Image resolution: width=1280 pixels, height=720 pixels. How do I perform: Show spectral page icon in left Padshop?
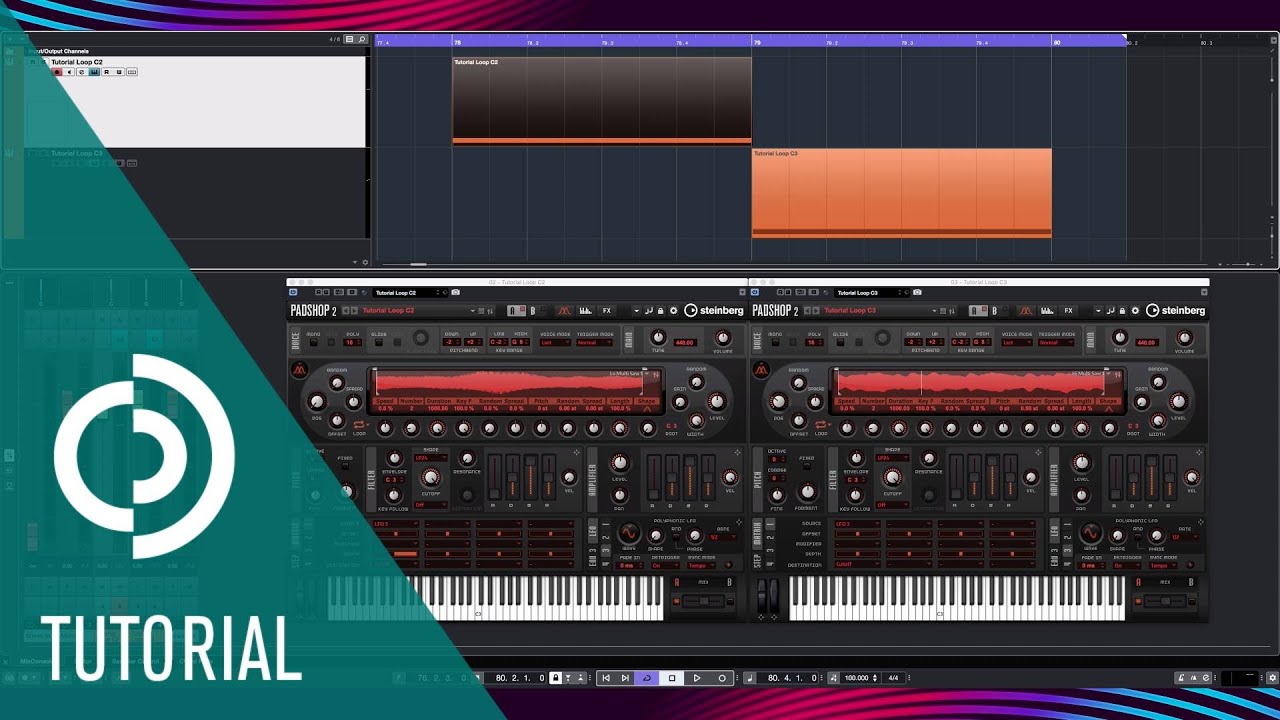[585, 310]
